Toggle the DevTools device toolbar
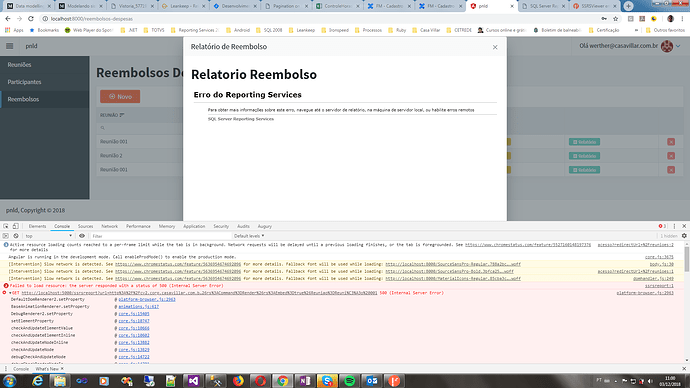690x388 pixels. click(15, 226)
